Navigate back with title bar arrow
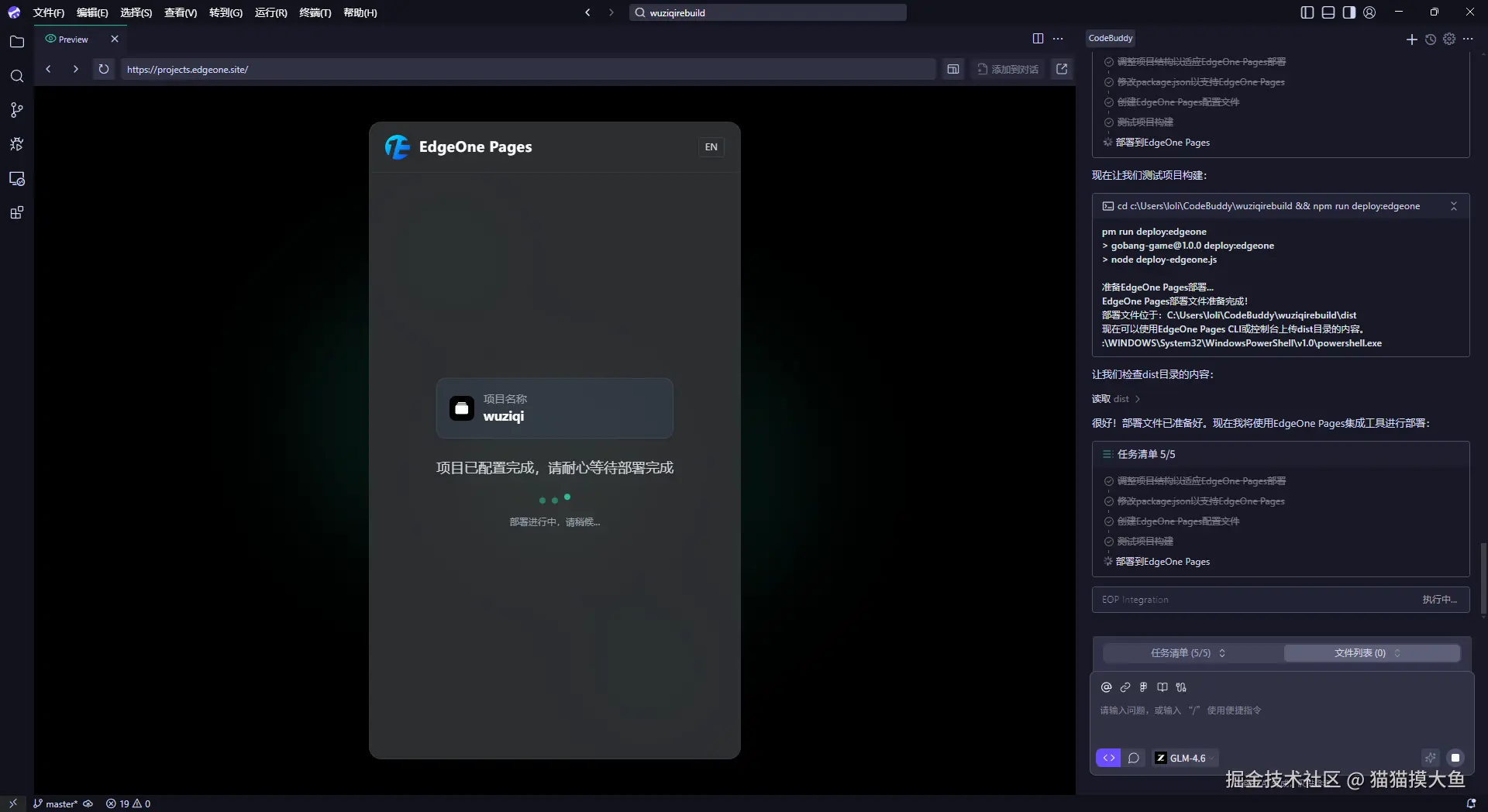This screenshot has width=1488, height=812. point(587,12)
